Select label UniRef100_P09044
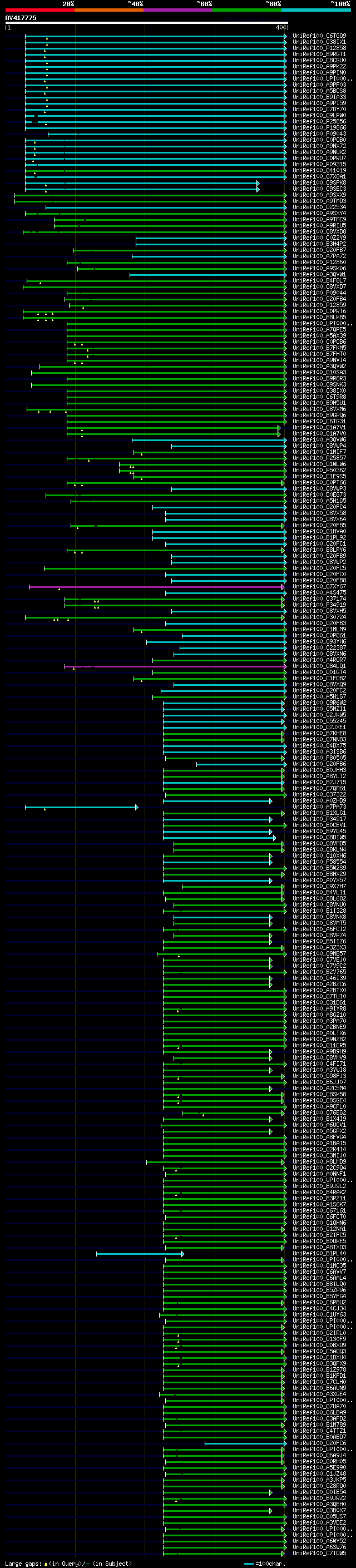 click(319, 293)
